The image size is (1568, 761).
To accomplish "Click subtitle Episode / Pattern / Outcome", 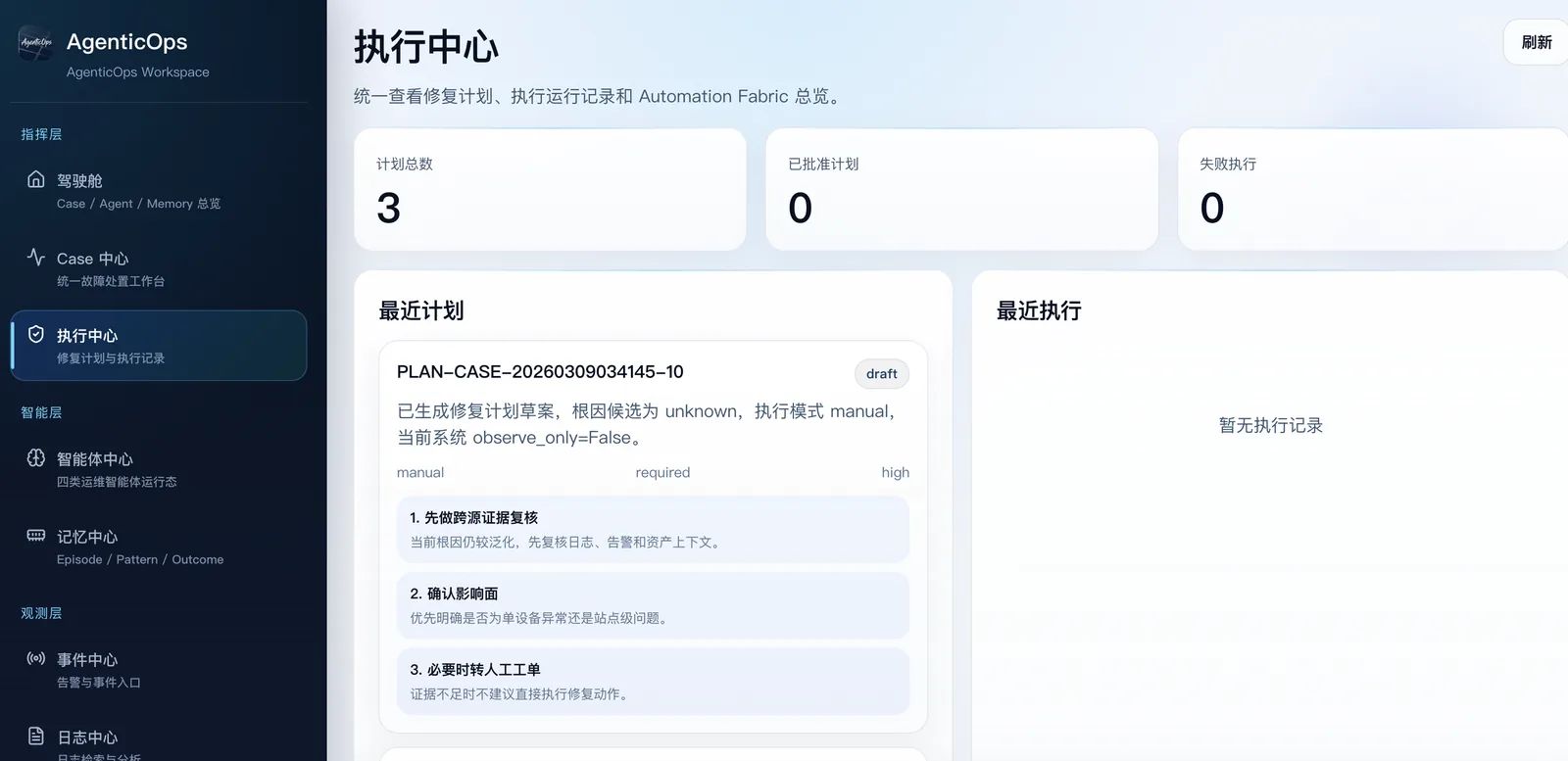I will pos(140,559).
